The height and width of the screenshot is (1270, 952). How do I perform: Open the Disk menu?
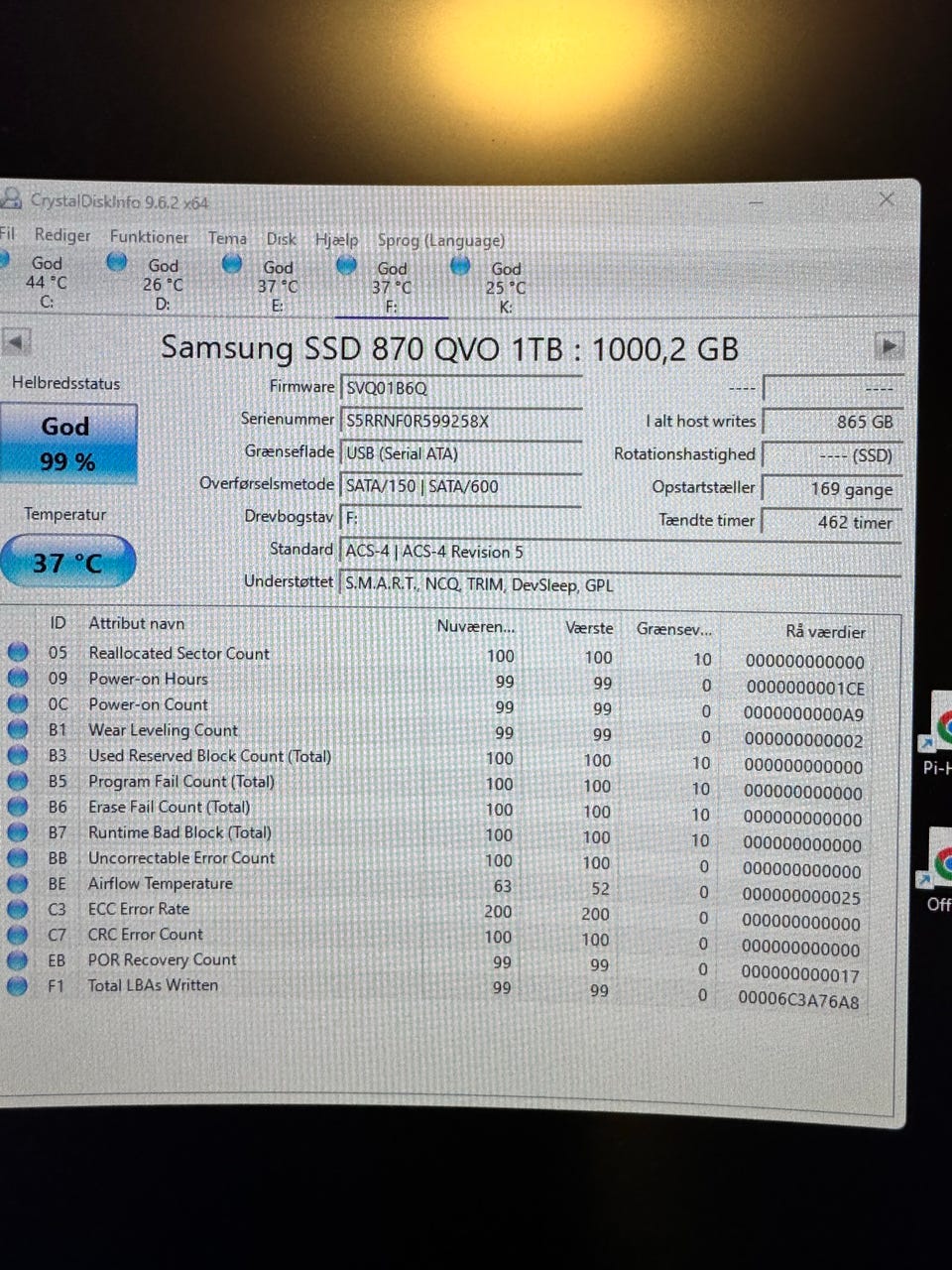[282, 239]
